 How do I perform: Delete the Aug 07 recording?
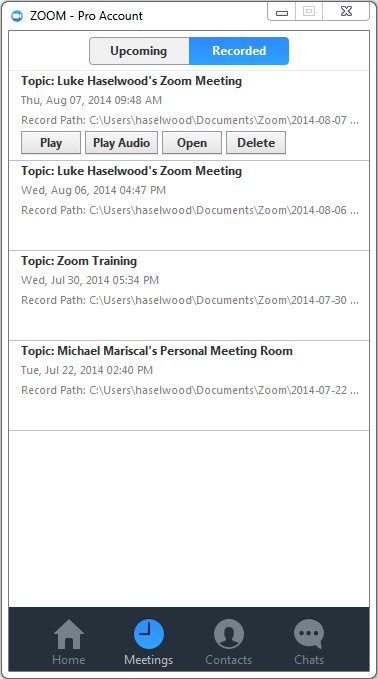[256, 143]
